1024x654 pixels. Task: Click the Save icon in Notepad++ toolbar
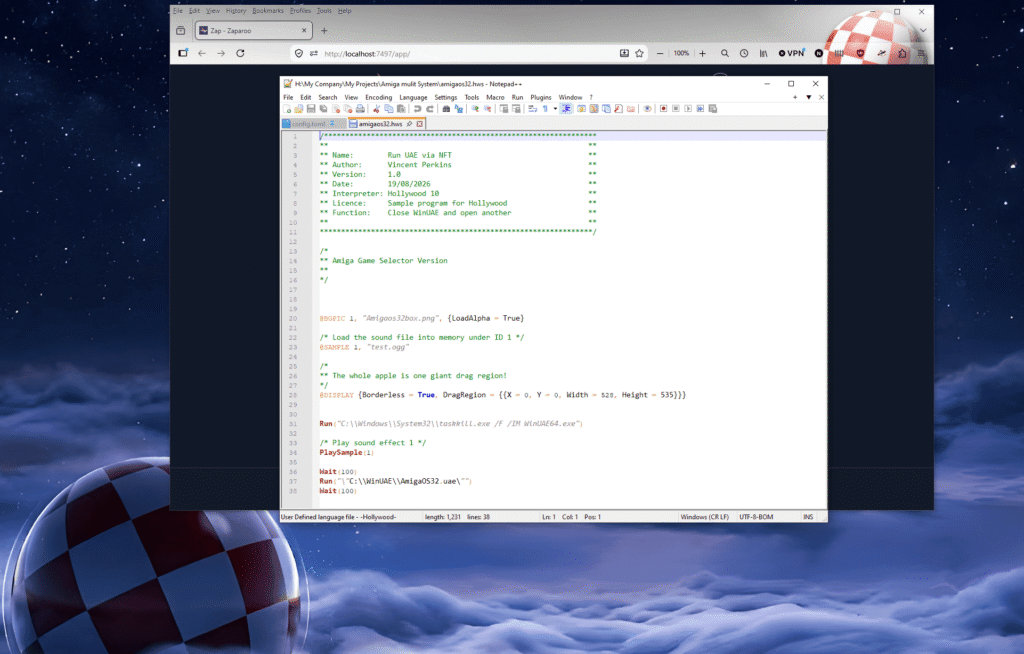tap(311, 108)
